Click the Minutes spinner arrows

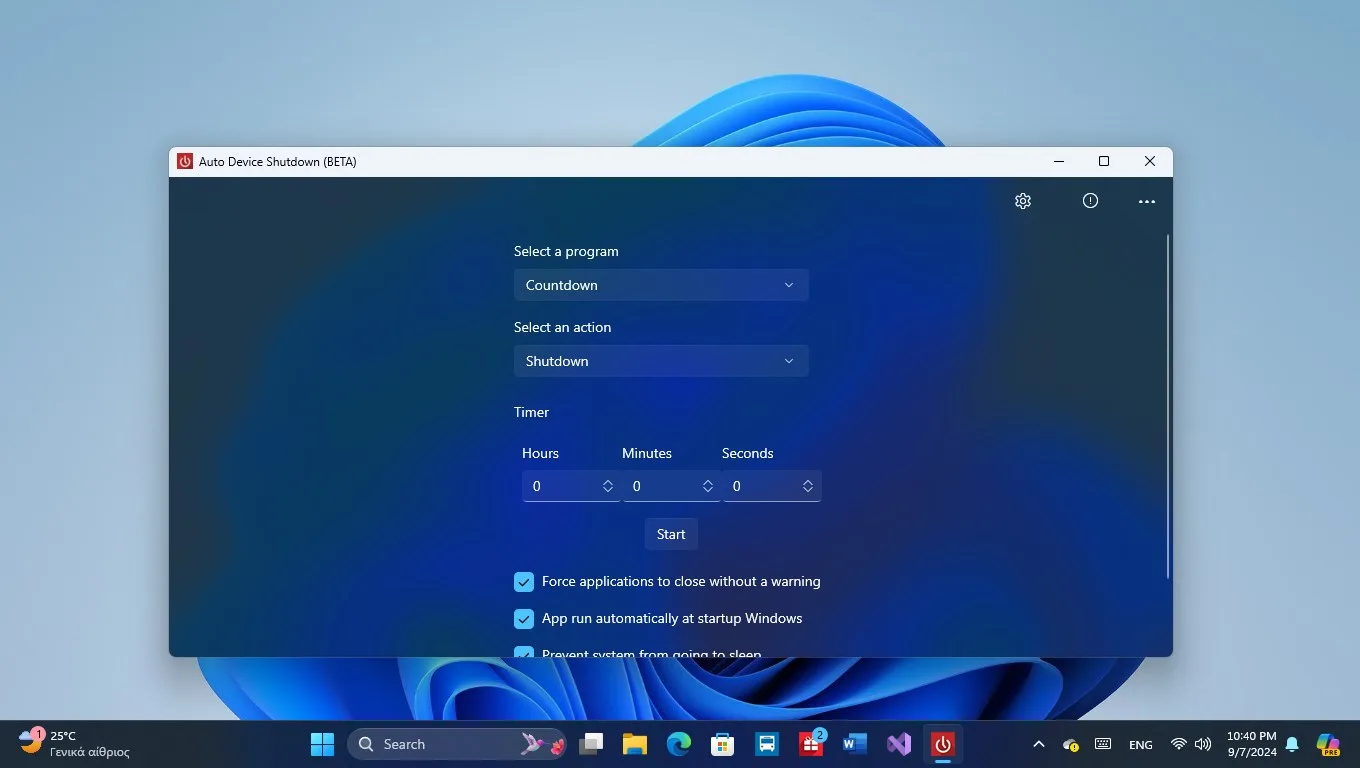[707, 486]
